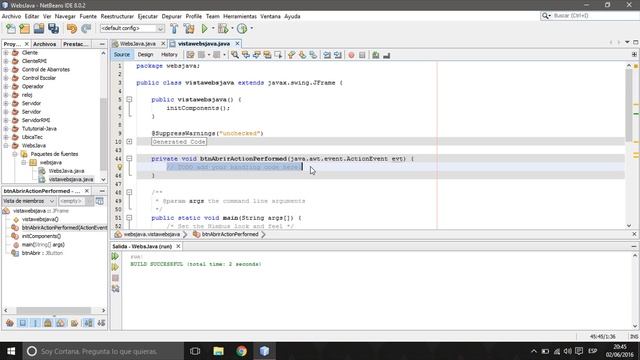Open Chrome from the Windows taskbar

(x=241, y=351)
